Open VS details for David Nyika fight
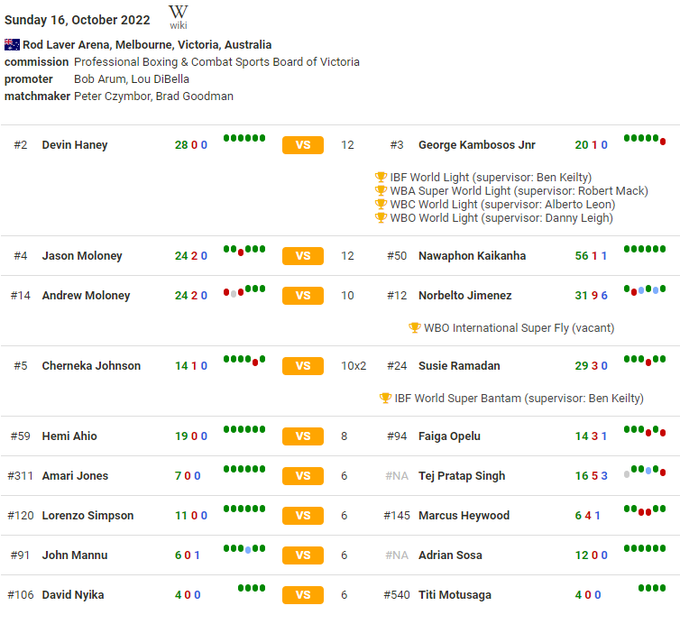Viewport: 680px width, 624px height. 303,595
